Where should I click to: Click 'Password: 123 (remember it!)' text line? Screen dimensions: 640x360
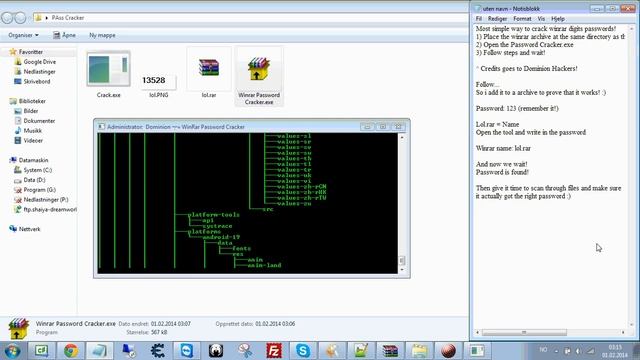click(517, 109)
